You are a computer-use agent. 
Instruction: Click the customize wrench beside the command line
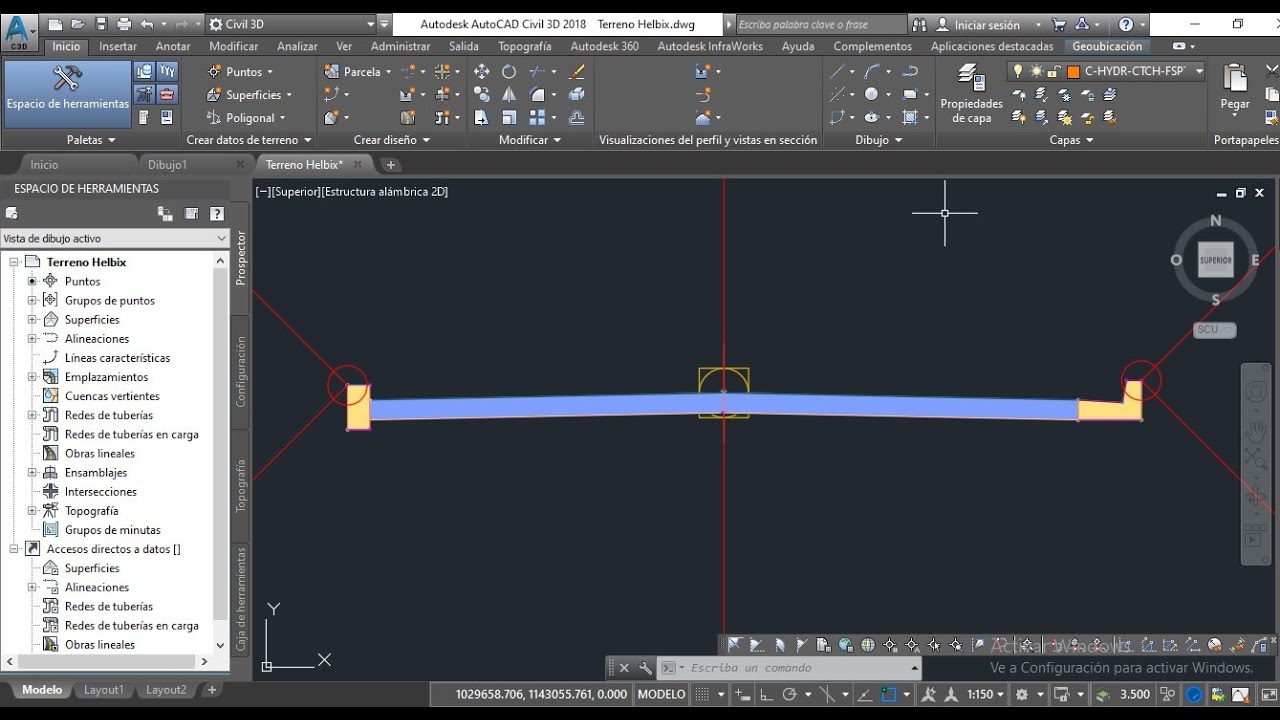645,668
